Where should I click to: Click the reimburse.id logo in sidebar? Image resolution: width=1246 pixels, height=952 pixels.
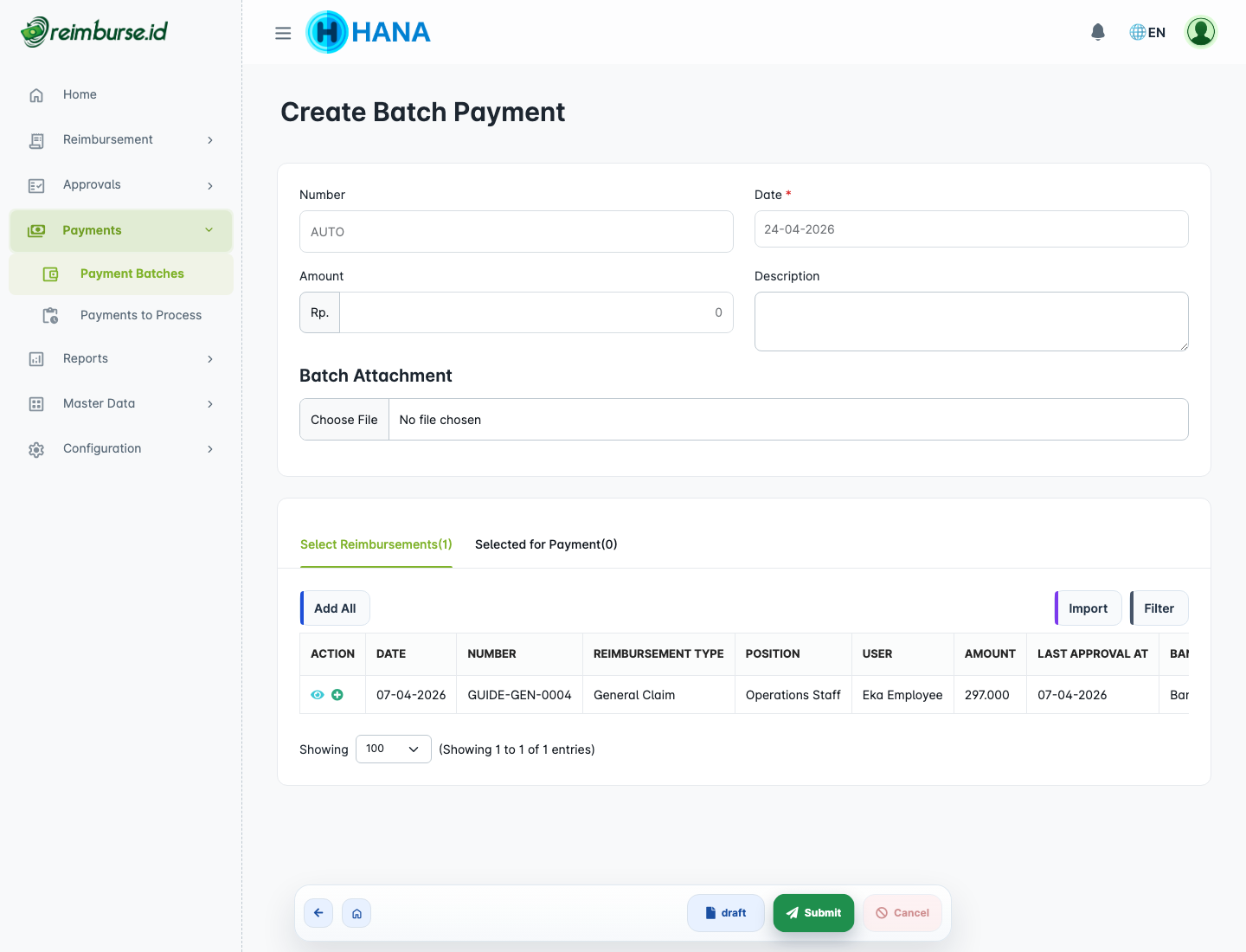coord(93,30)
